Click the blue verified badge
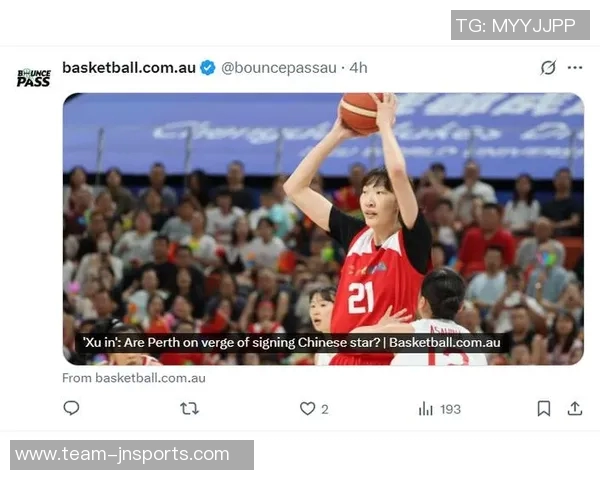Image resolution: width=600 pixels, height=480 pixels. click(208, 68)
